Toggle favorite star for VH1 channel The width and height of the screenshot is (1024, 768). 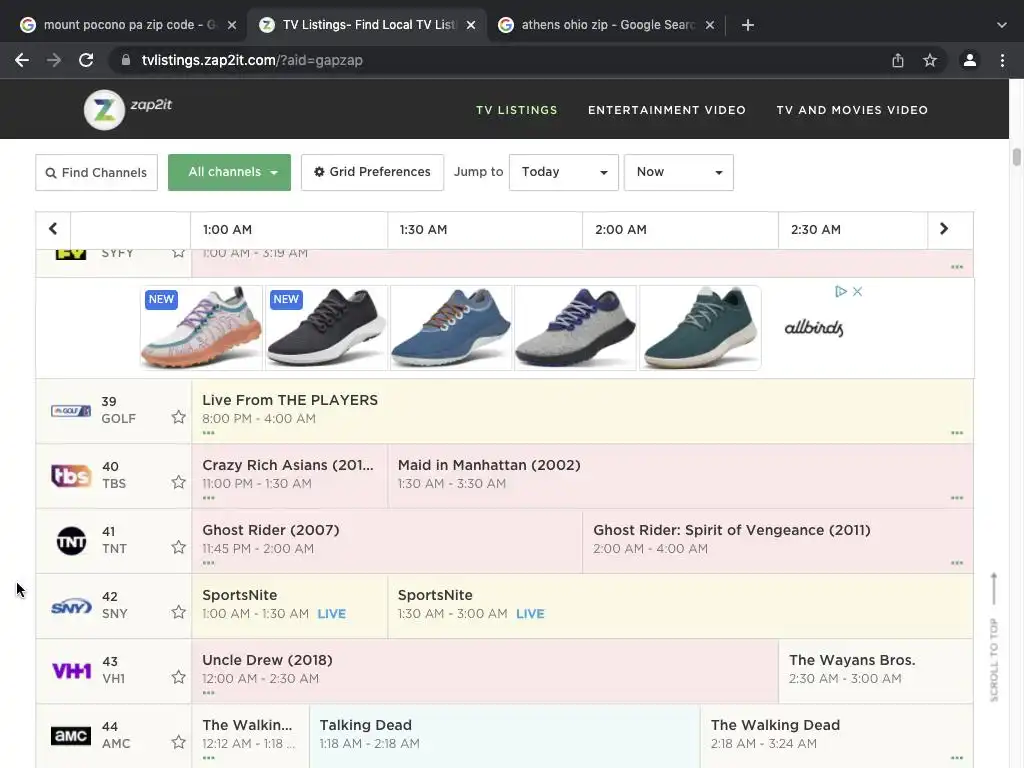click(x=178, y=677)
